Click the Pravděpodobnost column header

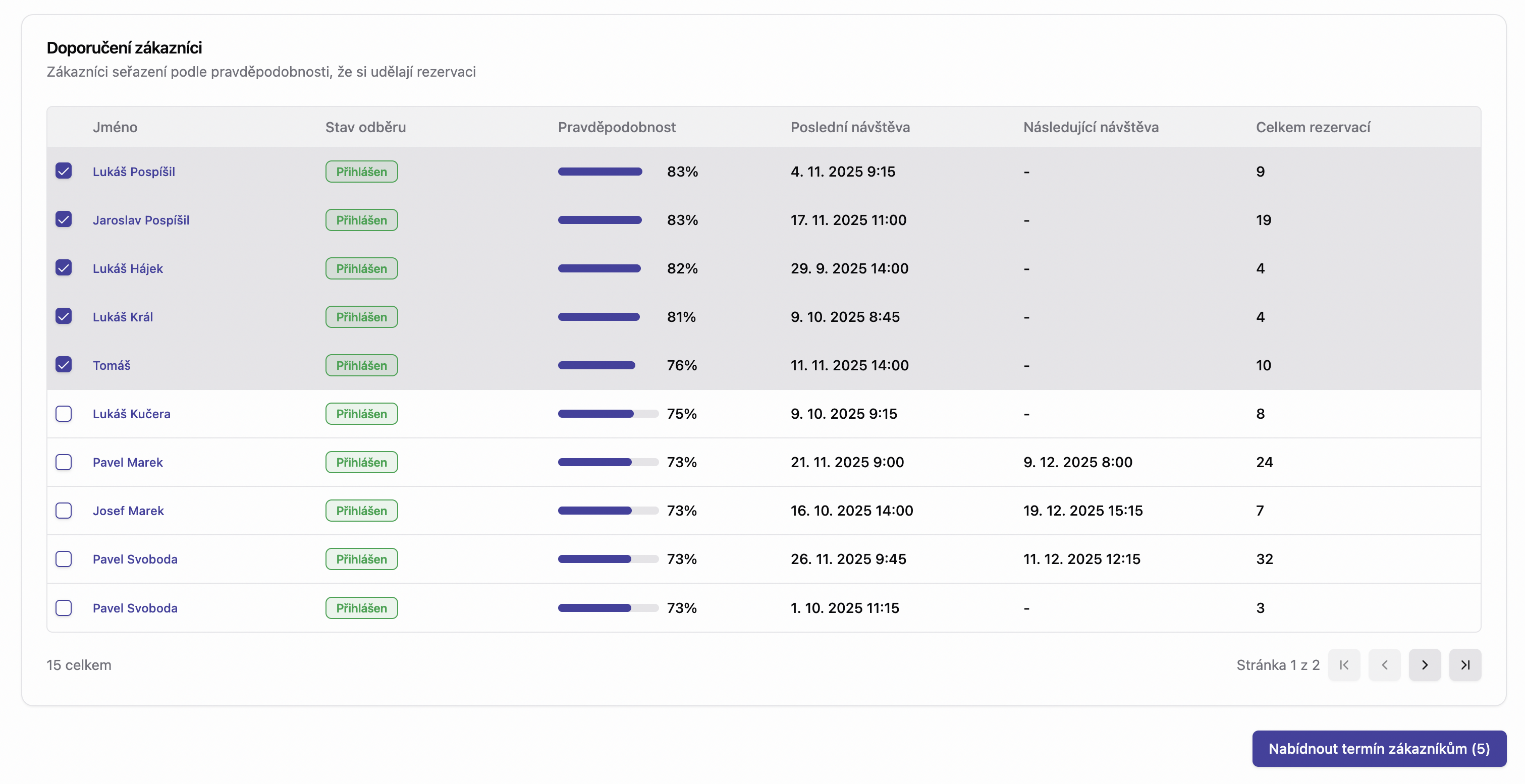(x=616, y=127)
